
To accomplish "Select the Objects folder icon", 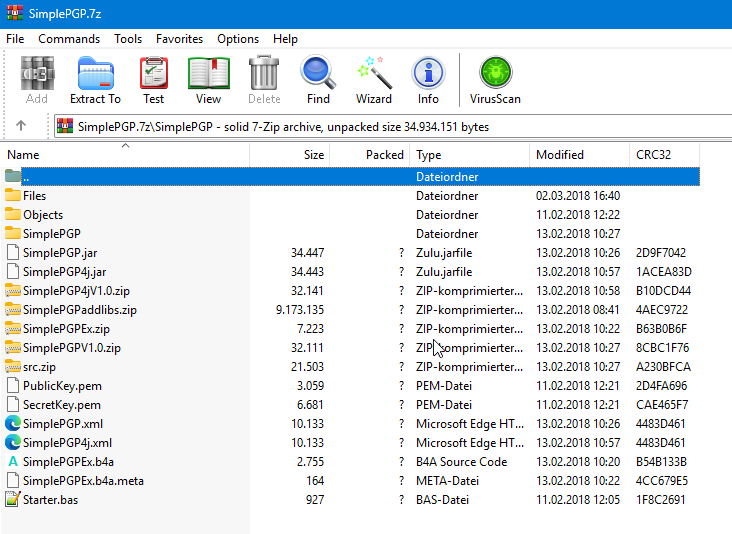I will pos(13,215).
